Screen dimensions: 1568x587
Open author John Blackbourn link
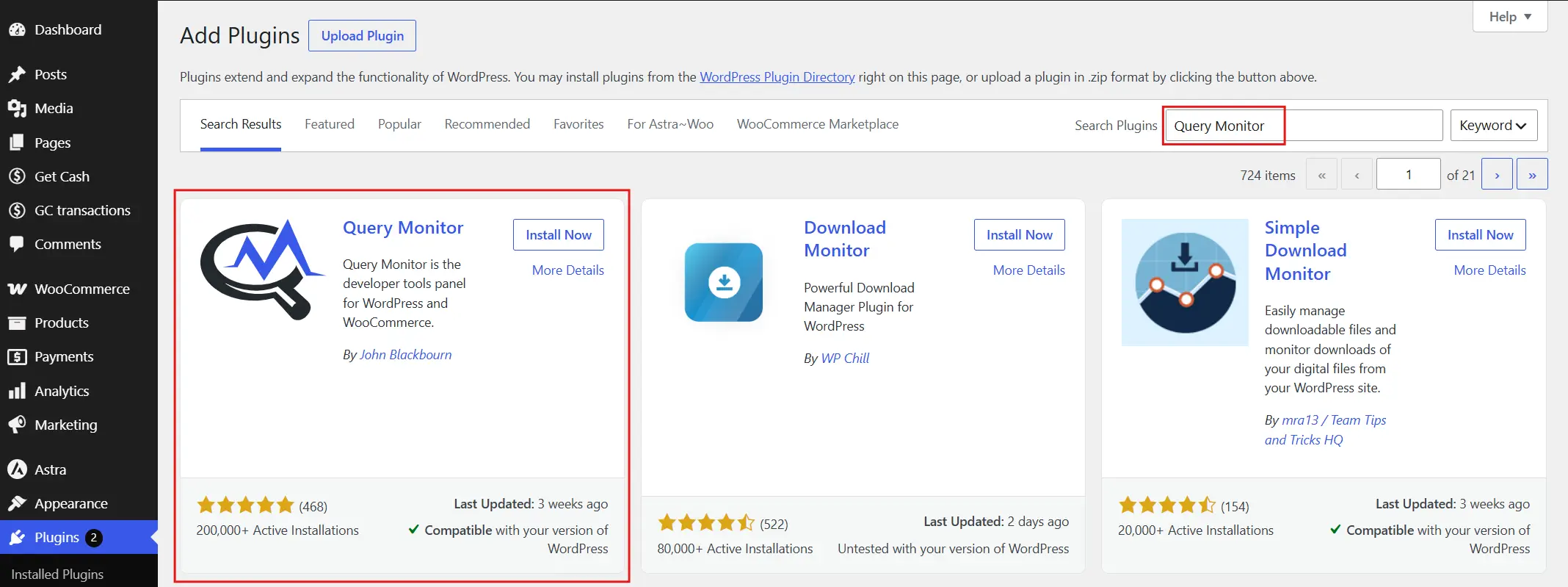coord(406,355)
